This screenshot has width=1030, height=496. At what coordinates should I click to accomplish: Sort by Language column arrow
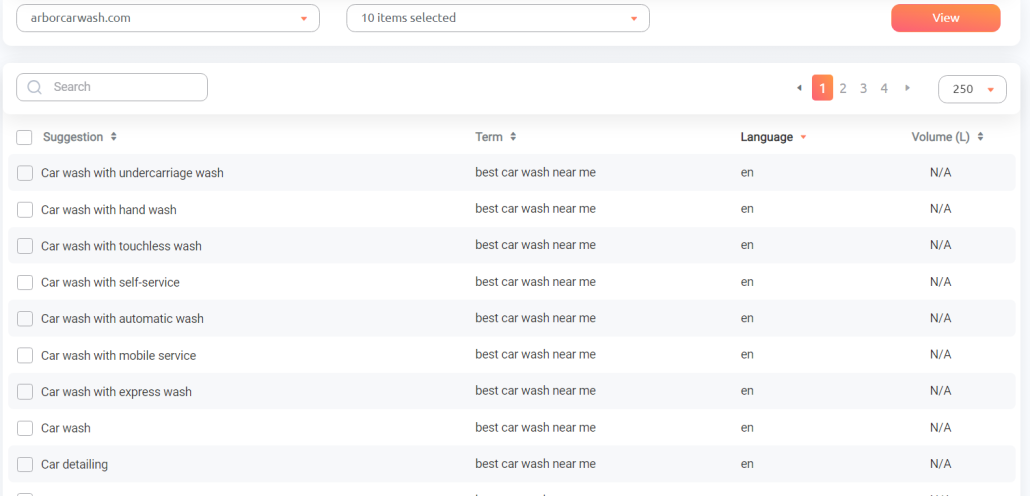pyautogui.click(x=803, y=137)
